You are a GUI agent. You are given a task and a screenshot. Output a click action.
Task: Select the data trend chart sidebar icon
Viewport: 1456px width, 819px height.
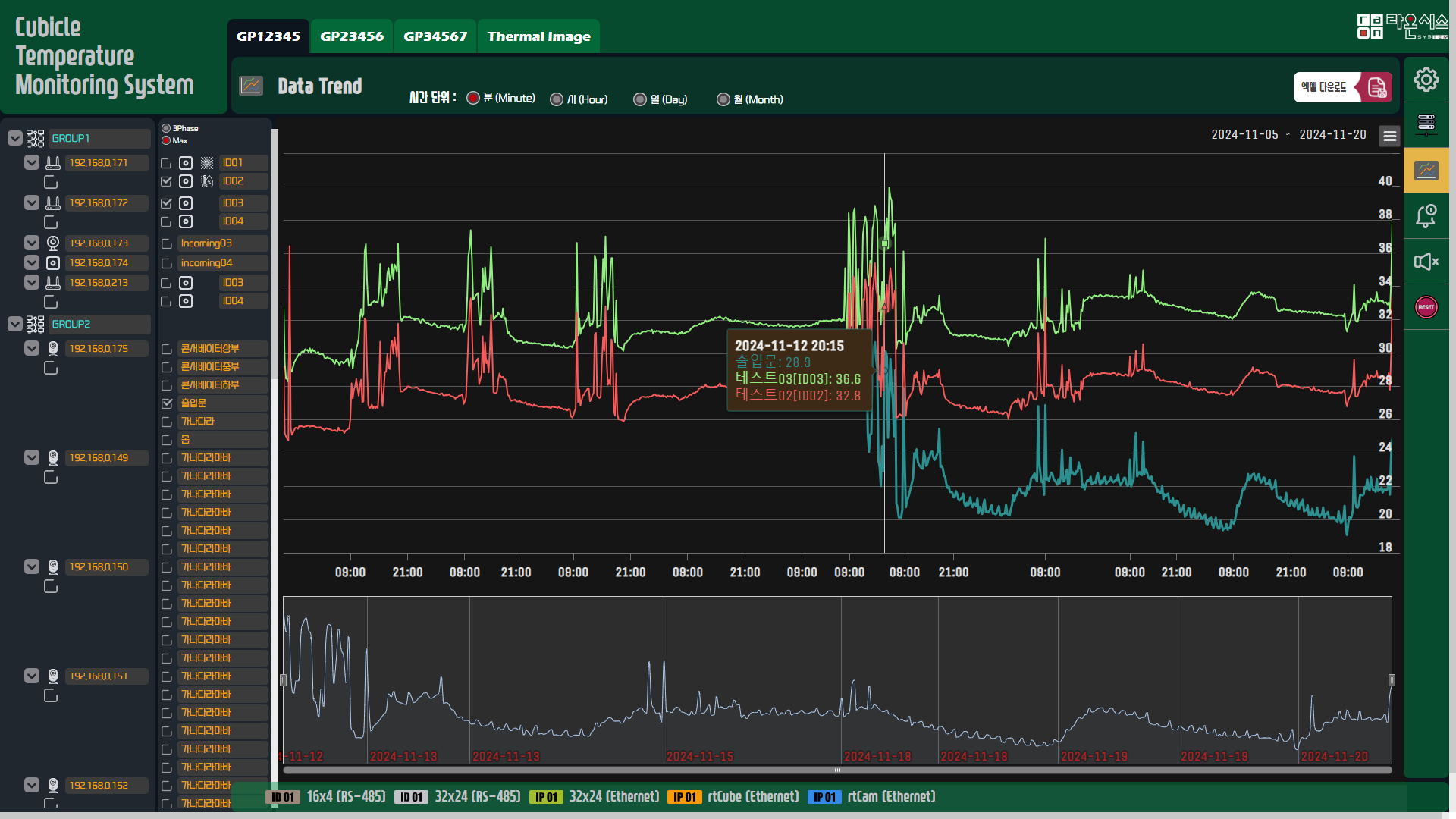(1426, 170)
